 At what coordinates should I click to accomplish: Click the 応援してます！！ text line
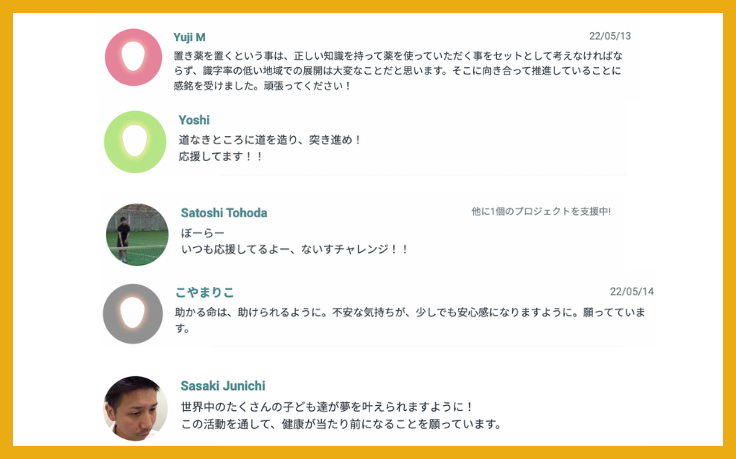point(221,157)
